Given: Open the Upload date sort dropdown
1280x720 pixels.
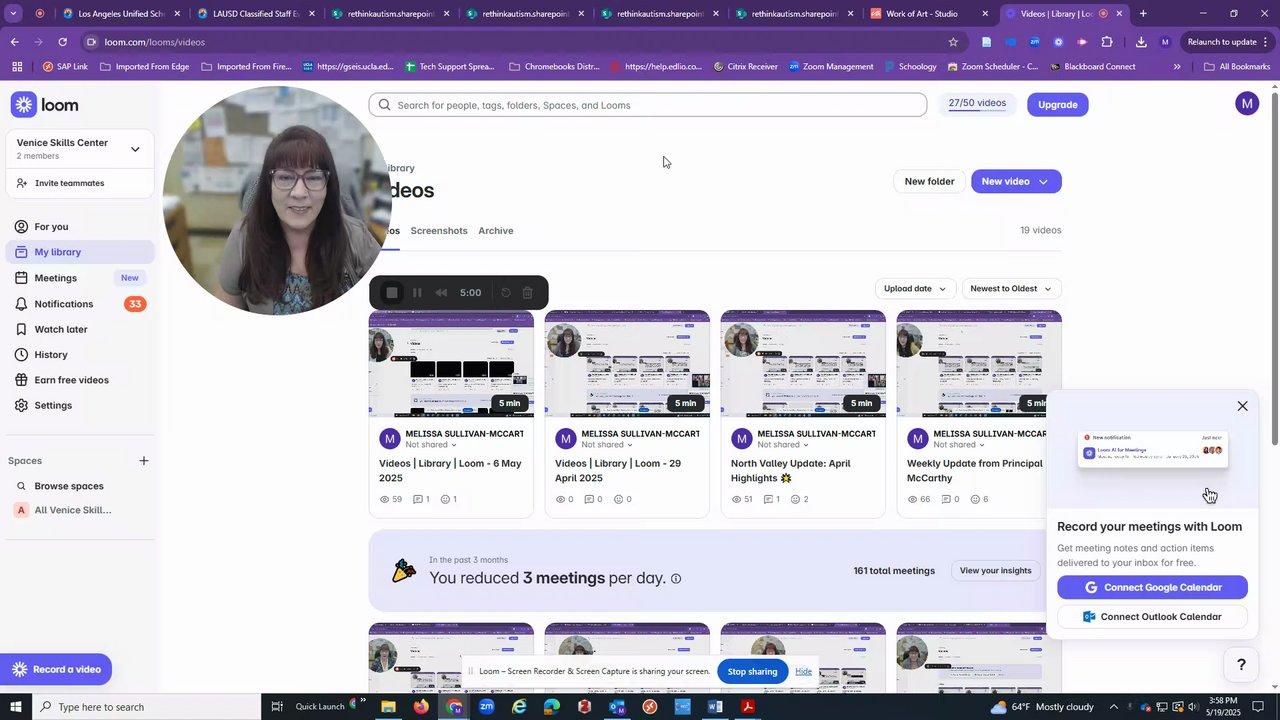Looking at the screenshot, I should pos(915,289).
